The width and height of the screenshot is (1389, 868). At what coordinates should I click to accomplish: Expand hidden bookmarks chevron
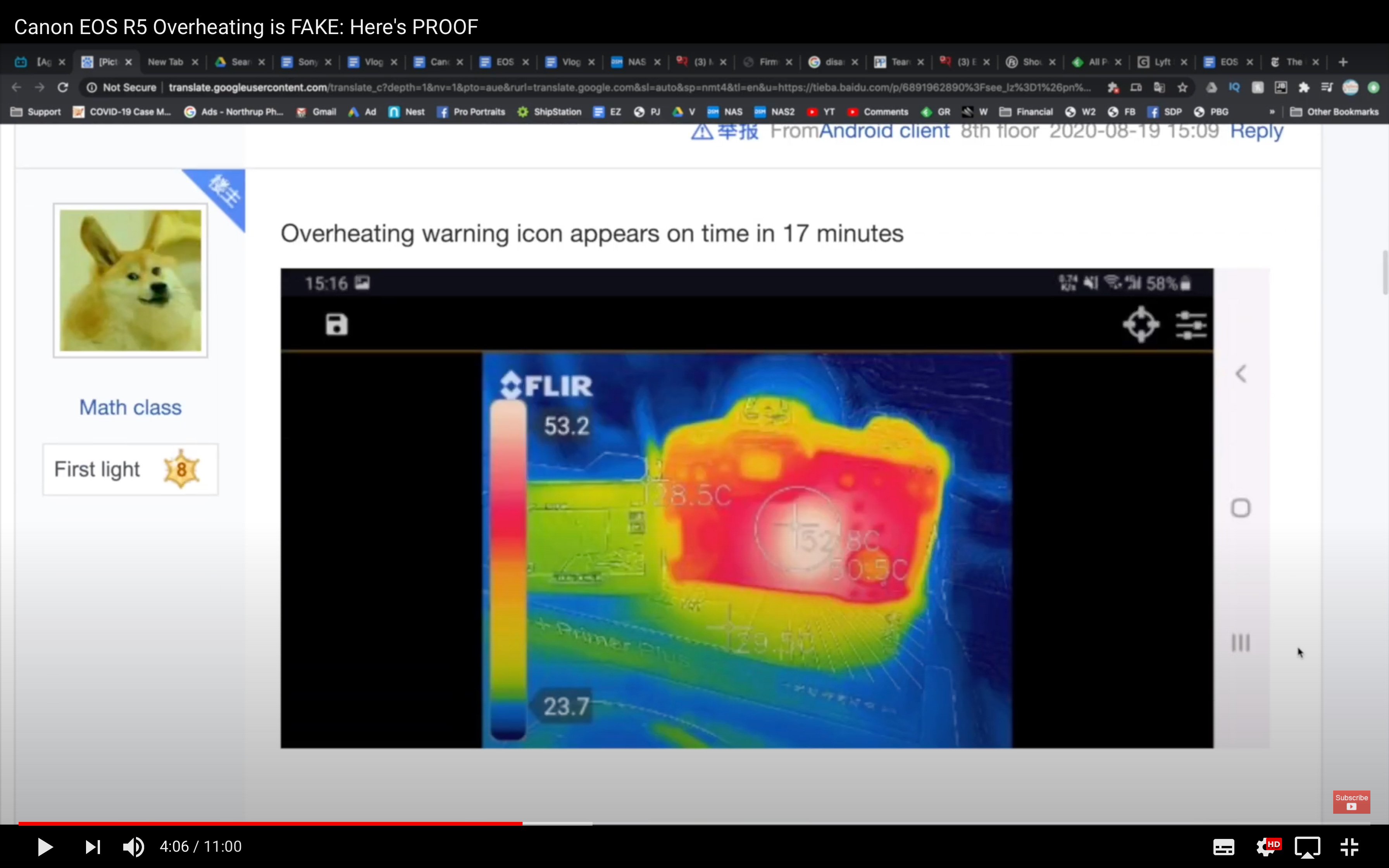[1271, 112]
